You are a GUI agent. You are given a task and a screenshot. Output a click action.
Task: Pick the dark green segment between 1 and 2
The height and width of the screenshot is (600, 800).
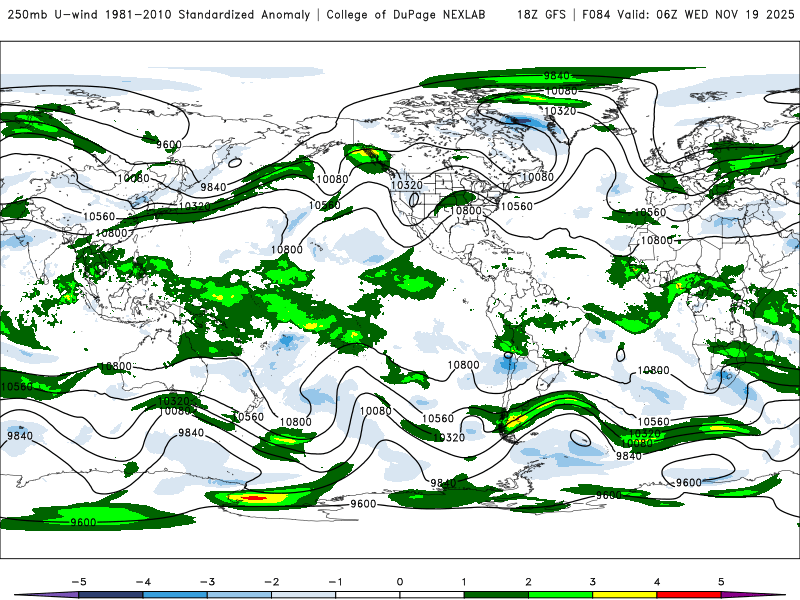[496, 595]
